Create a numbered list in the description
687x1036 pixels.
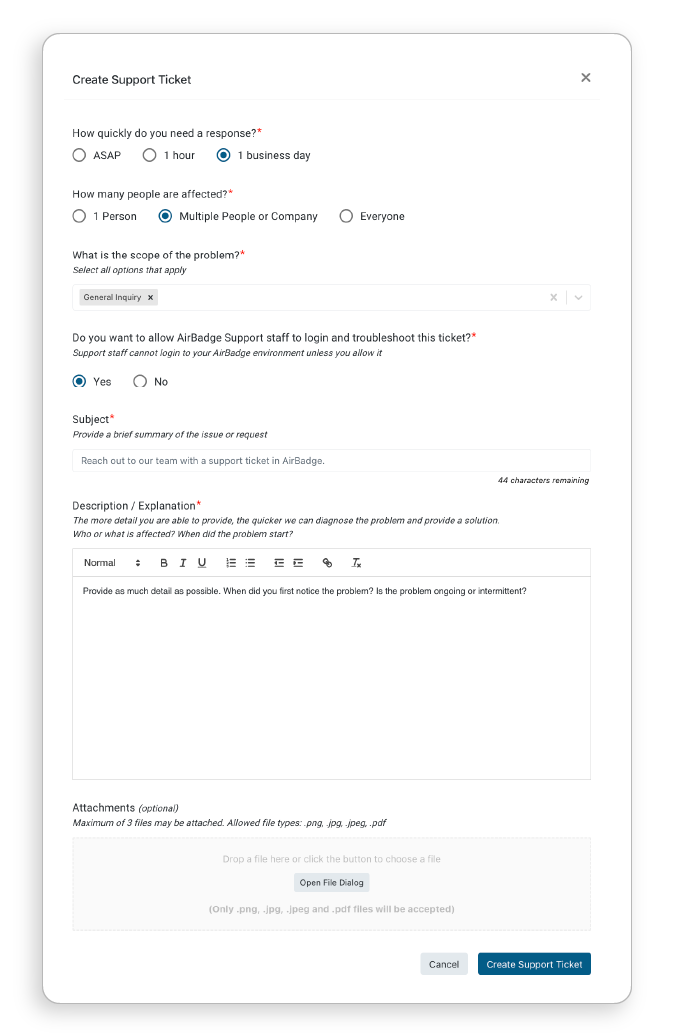(229, 562)
